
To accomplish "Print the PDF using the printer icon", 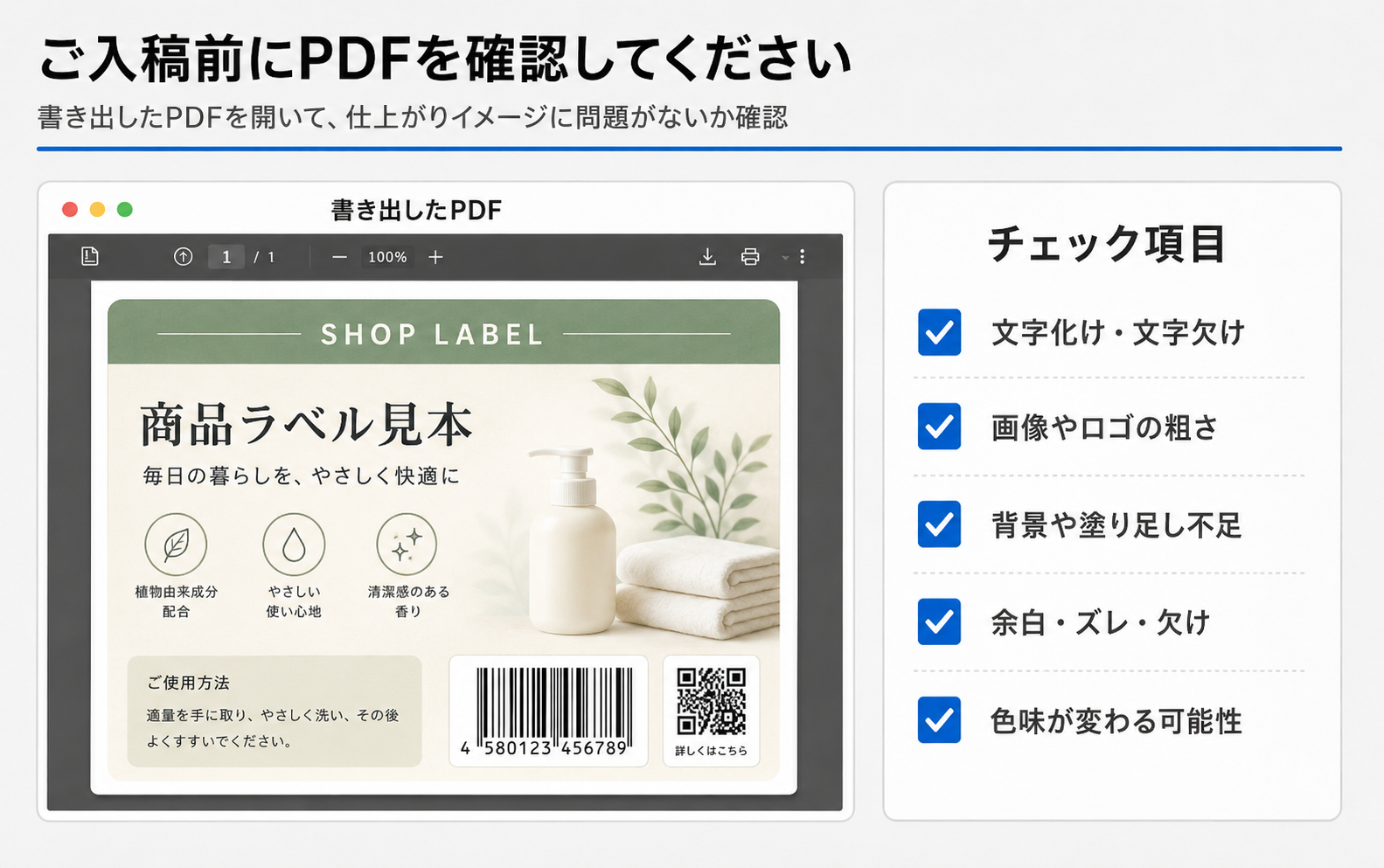I will click(750, 256).
